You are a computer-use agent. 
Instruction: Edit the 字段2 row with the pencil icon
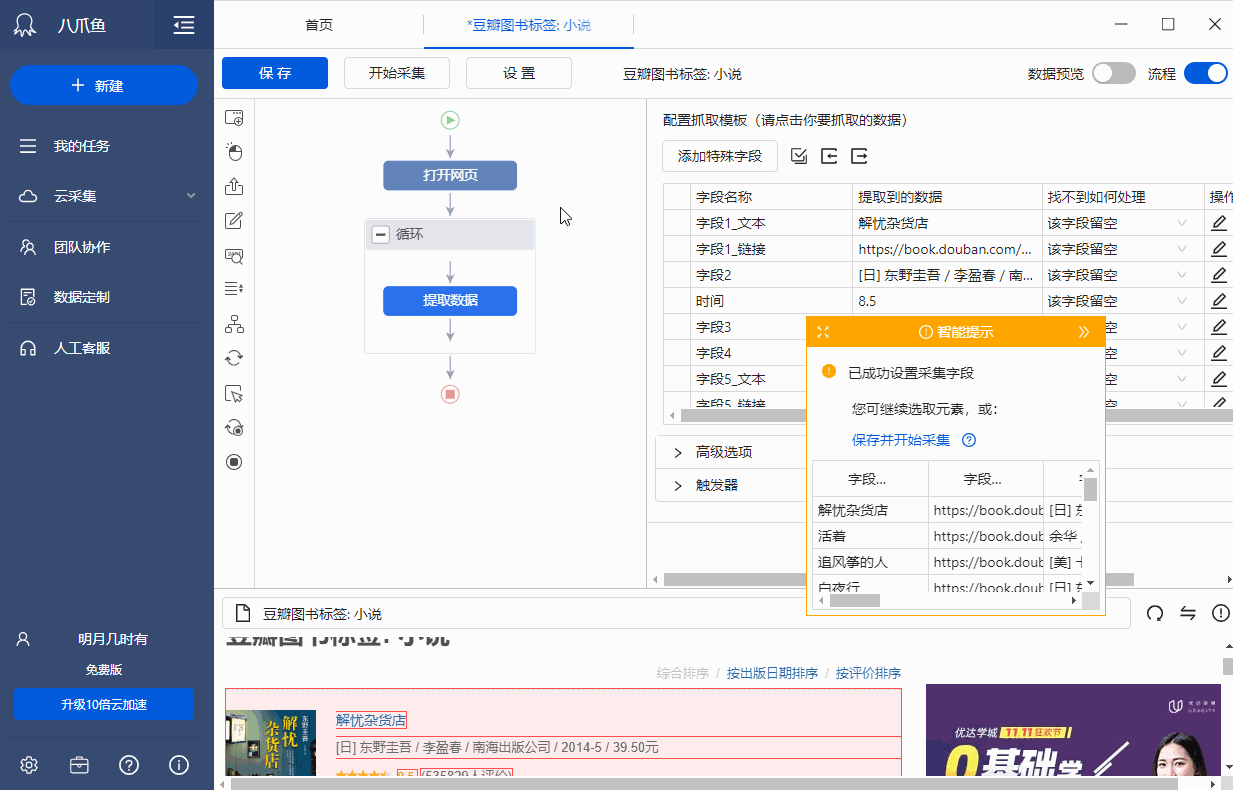coord(1219,275)
